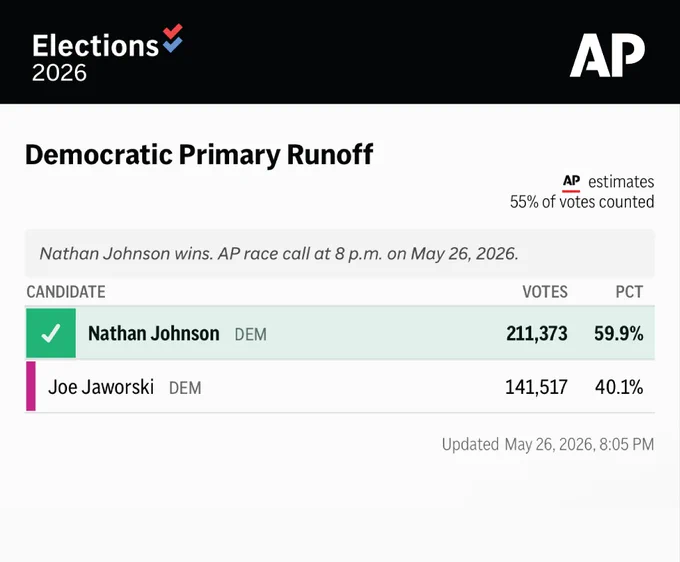Click Nathan Johnson's 211,373 vote count
Screen dimensions: 680x562
[x=537, y=333]
